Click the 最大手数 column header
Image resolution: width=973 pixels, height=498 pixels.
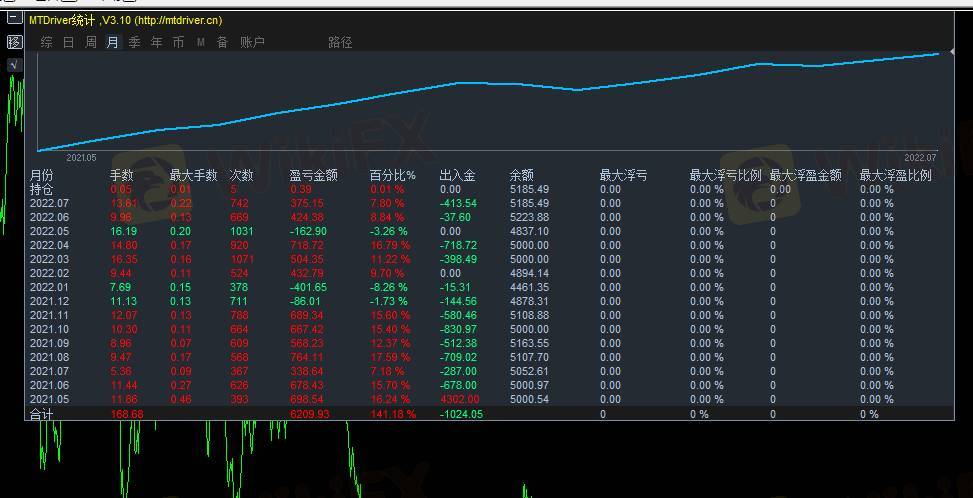pyautogui.click(x=194, y=176)
